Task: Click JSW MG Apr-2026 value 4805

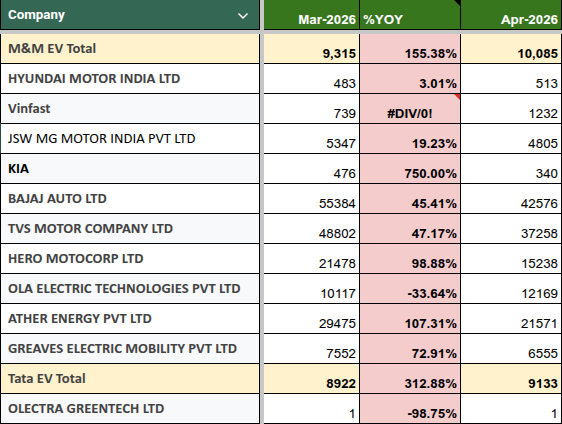Action: (x=511, y=139)
